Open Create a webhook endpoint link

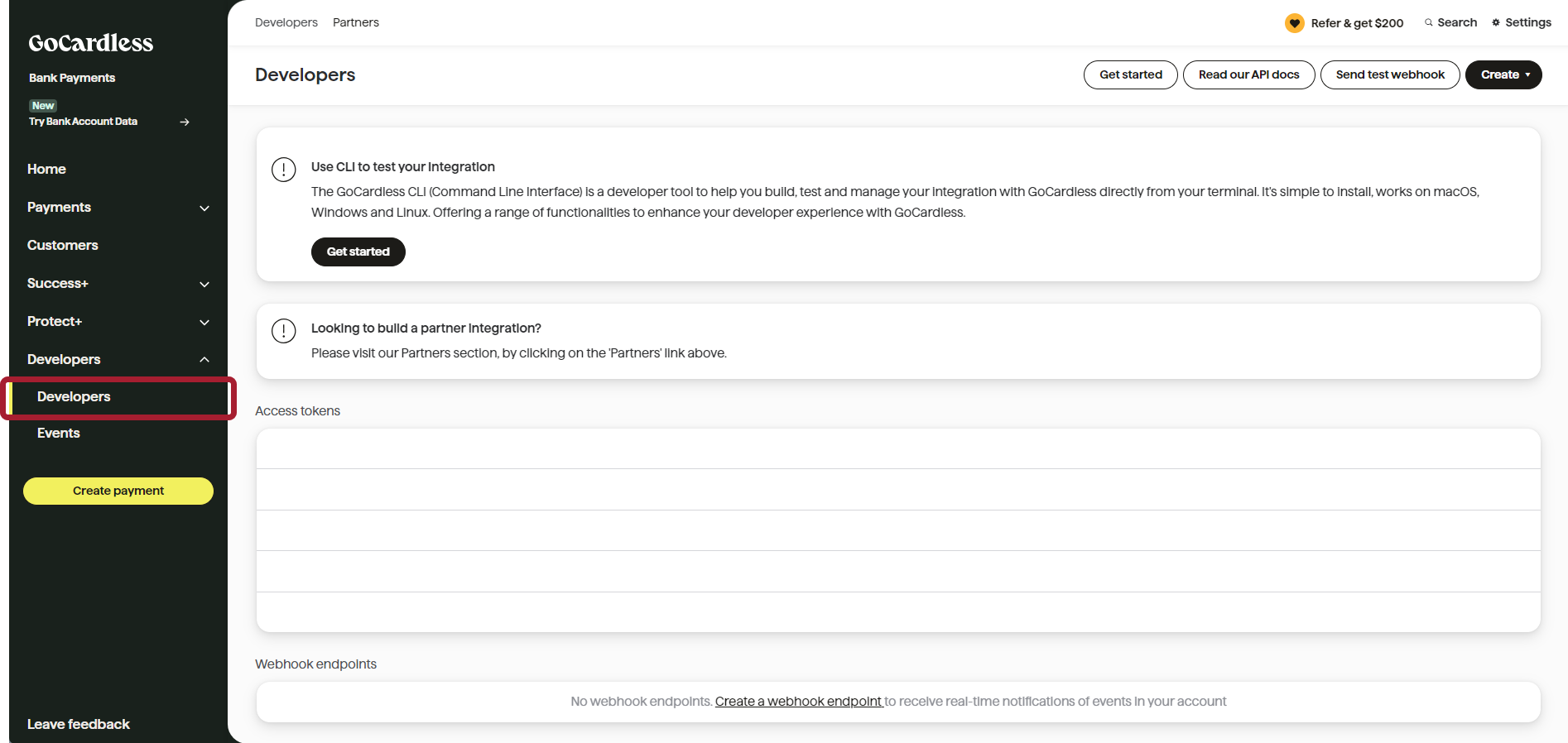pyautogui.click(x=798, y=702)
